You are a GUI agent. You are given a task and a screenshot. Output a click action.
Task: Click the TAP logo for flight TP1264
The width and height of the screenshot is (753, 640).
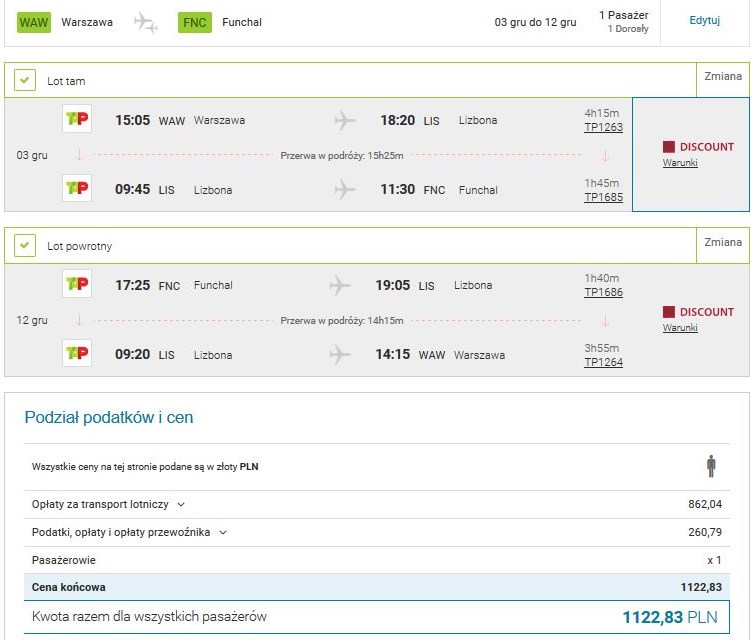pos(77,353)
